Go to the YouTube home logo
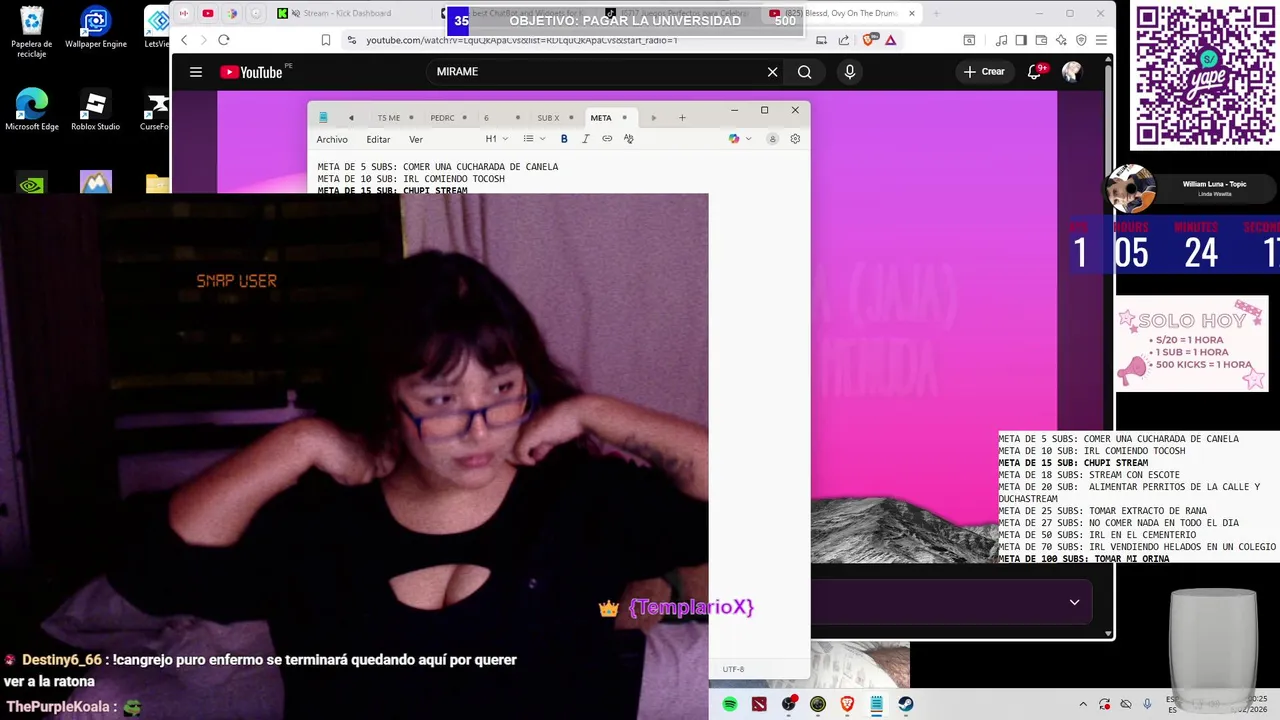Image resolution: width=1280 pixels, height=720 pixels. [251, 72]
